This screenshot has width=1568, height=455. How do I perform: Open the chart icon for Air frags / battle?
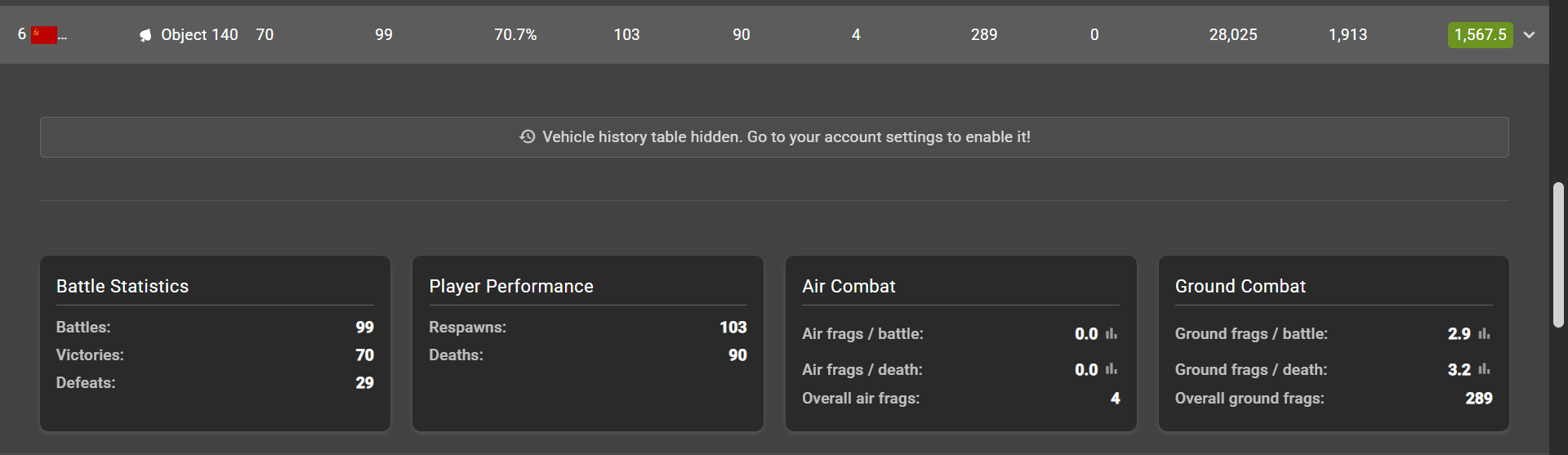coord(1111,333)
